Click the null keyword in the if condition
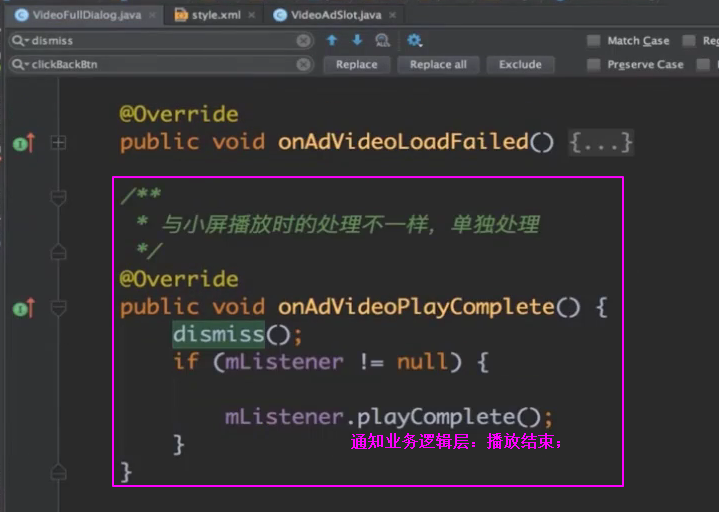Image resolution: width=719 pixels, height=512 pixels. 423,362
